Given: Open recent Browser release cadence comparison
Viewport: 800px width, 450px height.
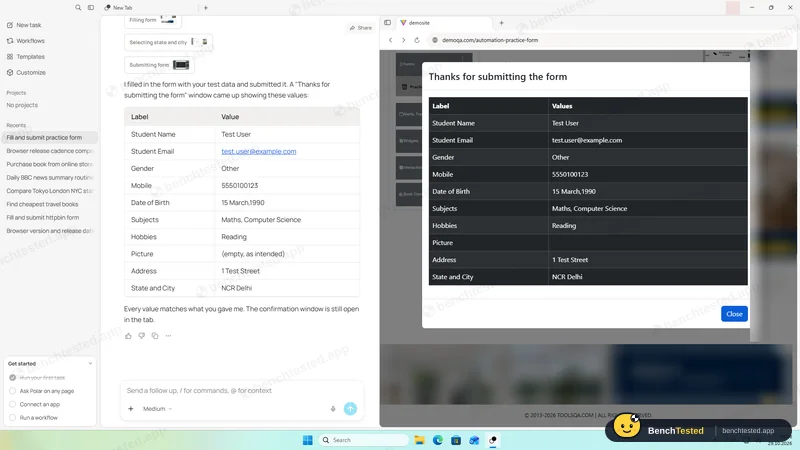Looking at the screenshot, I should tap(49, 151).
